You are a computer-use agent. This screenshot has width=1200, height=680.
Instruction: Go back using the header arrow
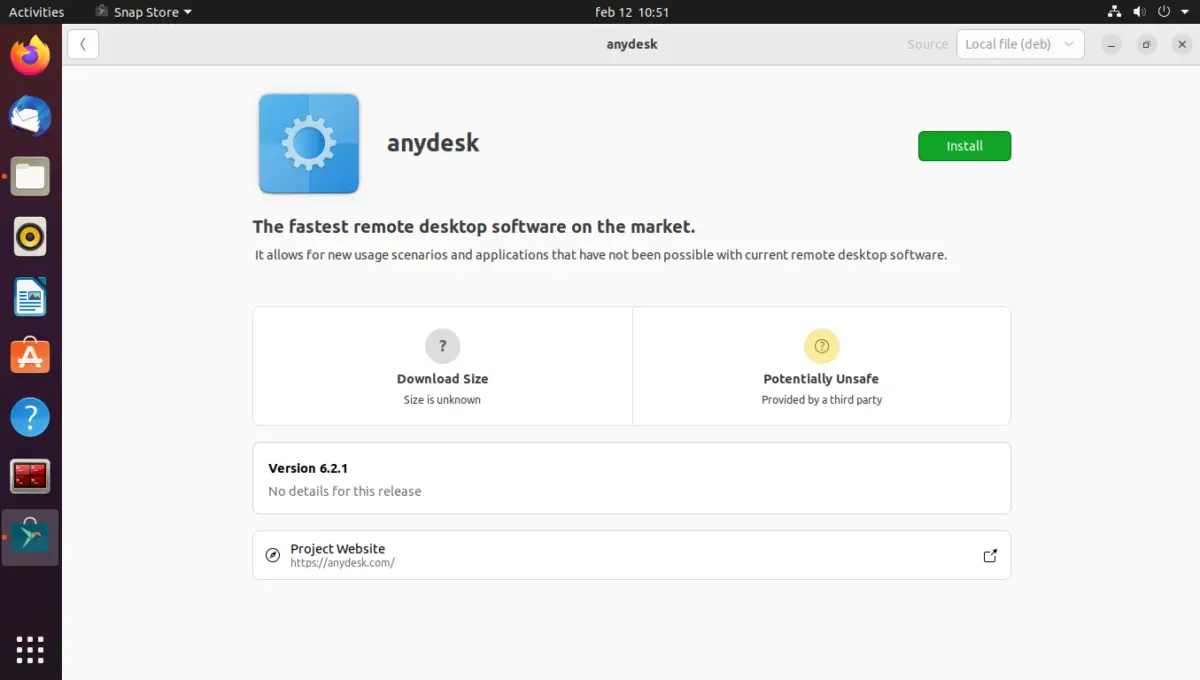83,44
